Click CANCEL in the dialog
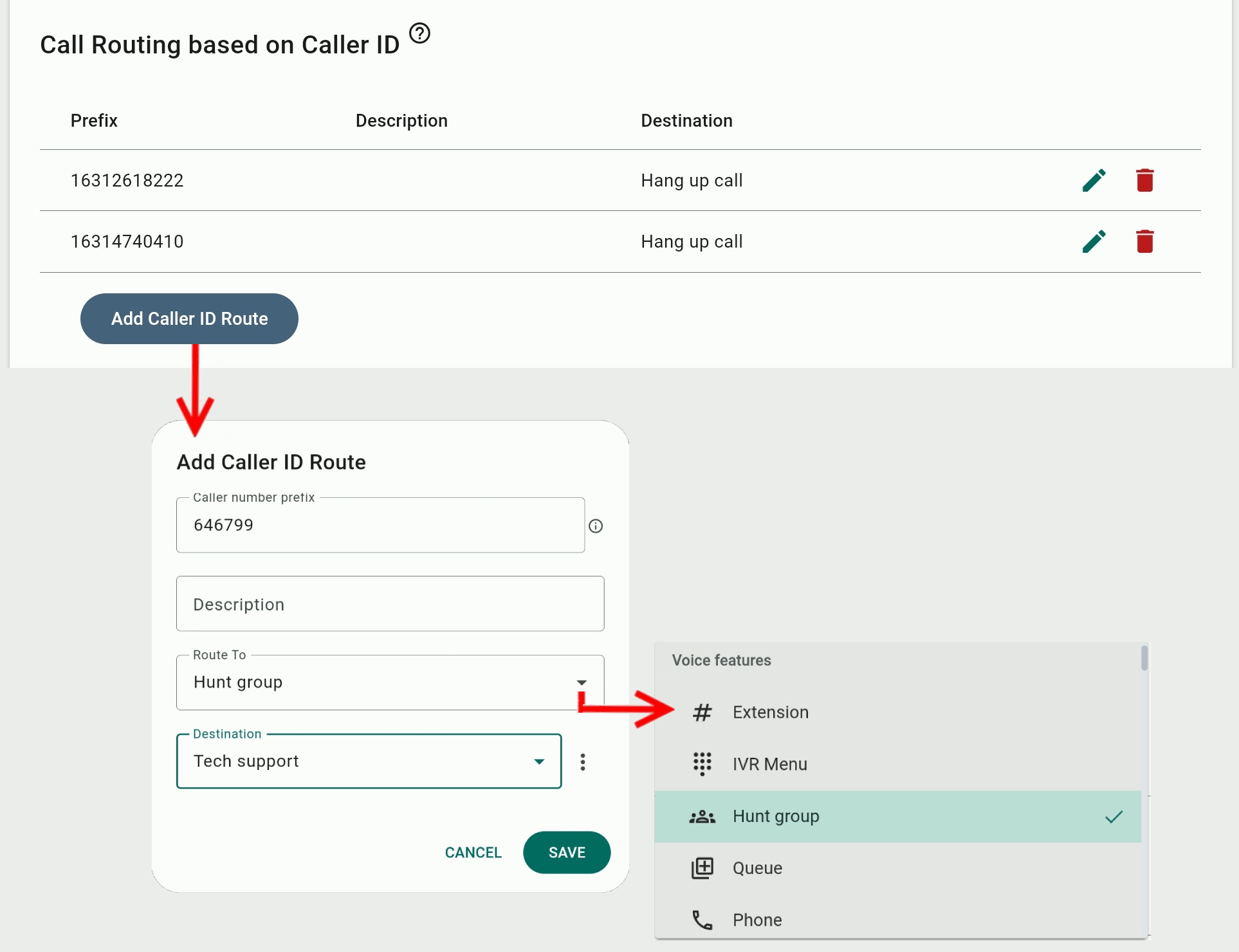 (473, 852)
